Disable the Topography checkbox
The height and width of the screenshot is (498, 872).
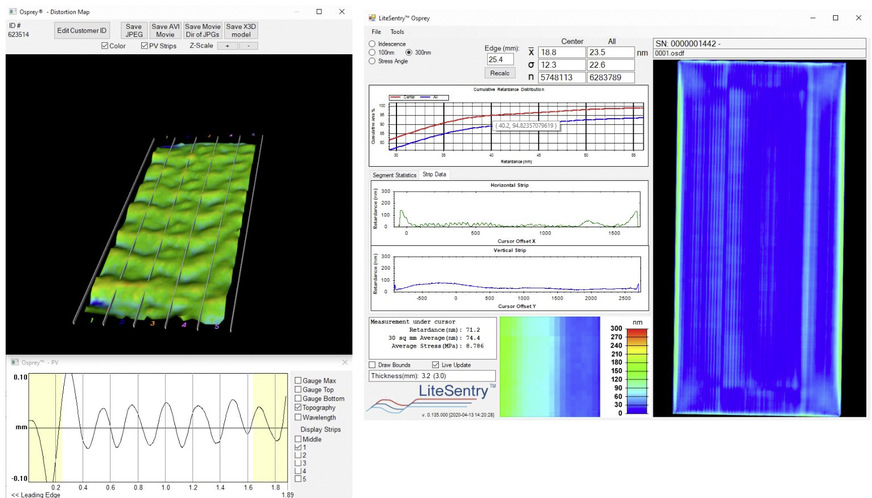point(298,409)
